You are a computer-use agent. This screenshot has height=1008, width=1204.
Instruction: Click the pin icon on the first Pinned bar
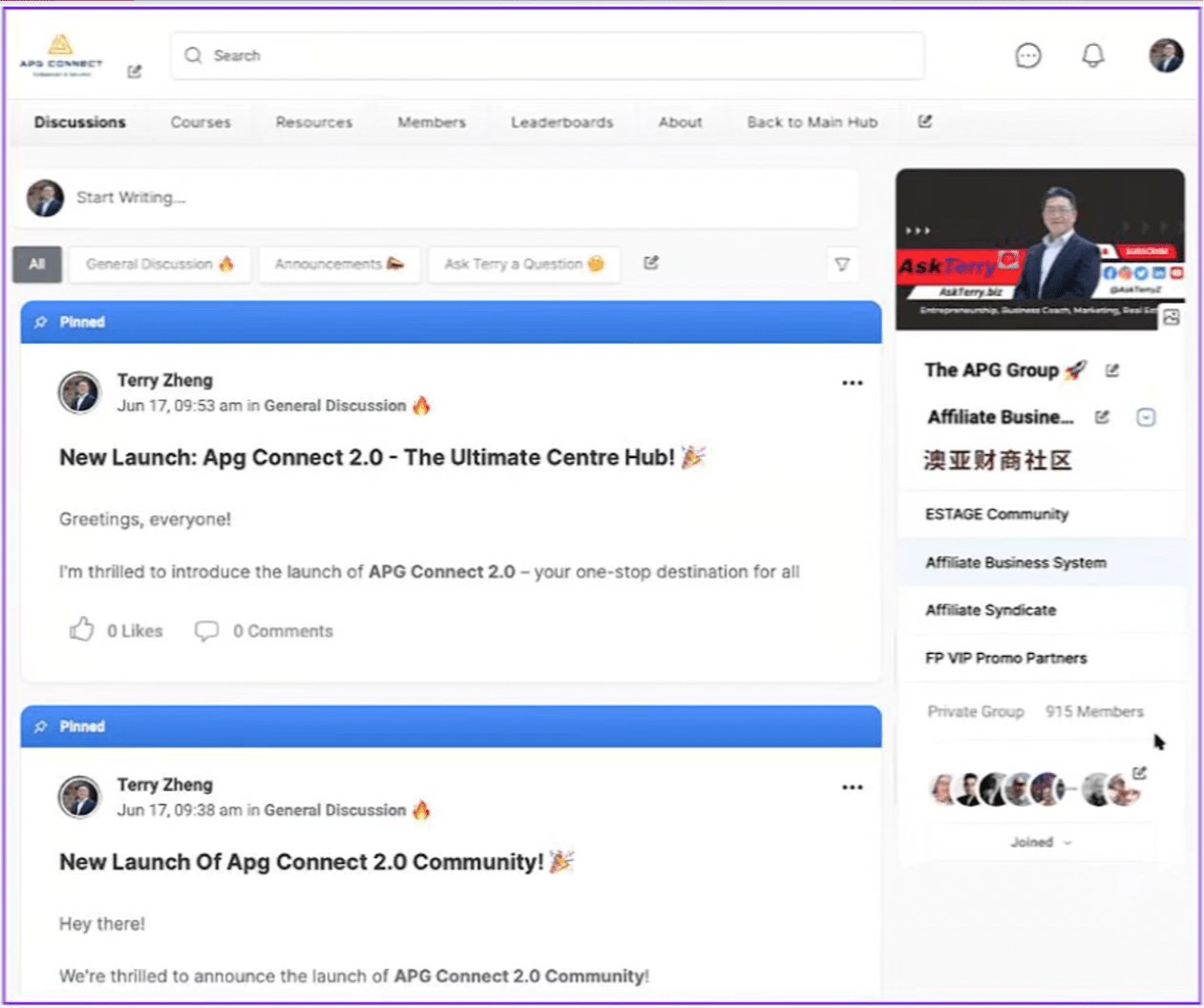tap(40, 323)
